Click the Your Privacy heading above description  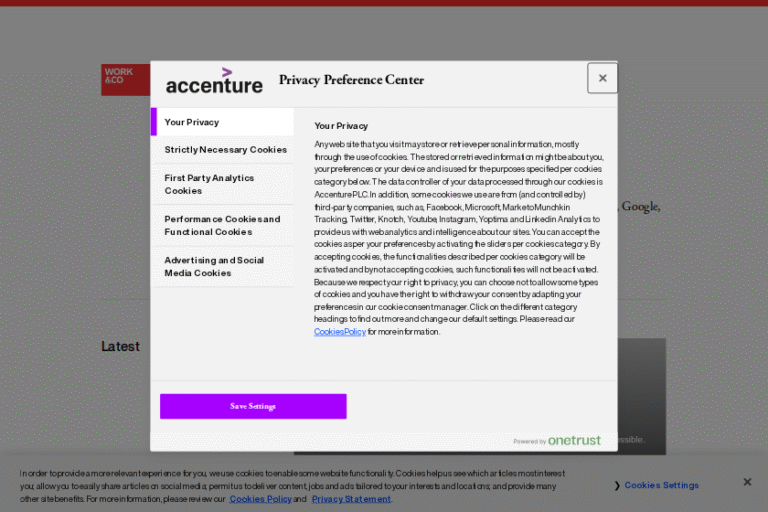(341, 126)
